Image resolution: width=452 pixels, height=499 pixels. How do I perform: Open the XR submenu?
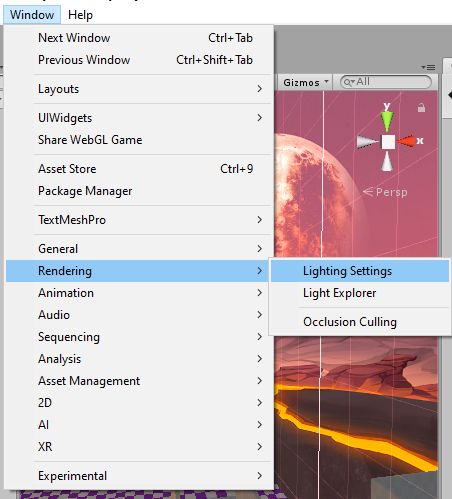coord(139,447)
